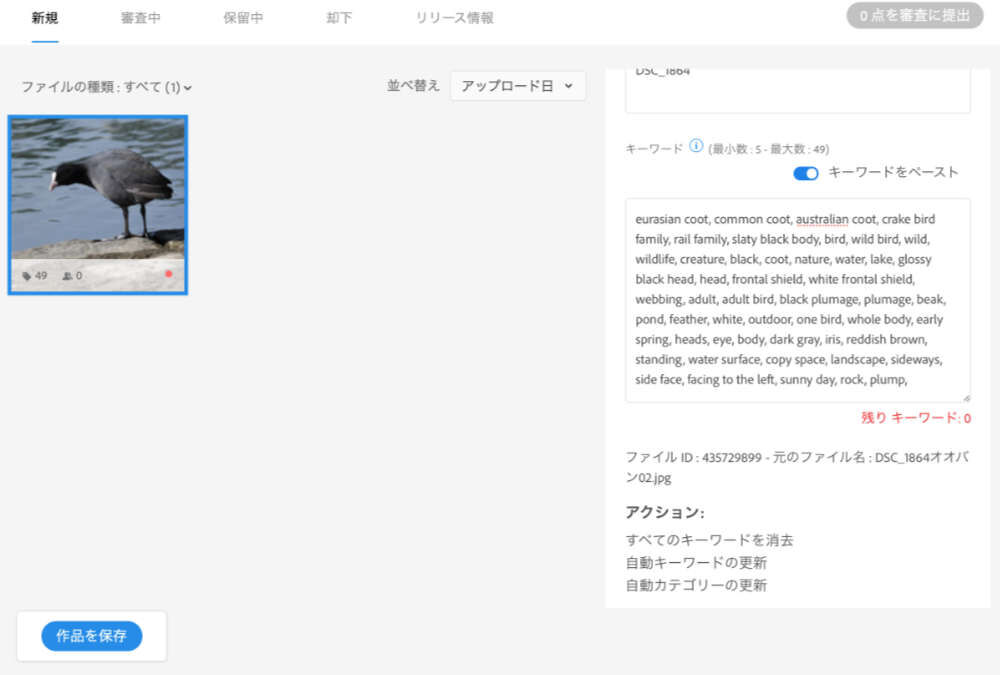Switch to the 保留中 tab
Screen dimensions: 1000x675
click(x=243, y=17)
